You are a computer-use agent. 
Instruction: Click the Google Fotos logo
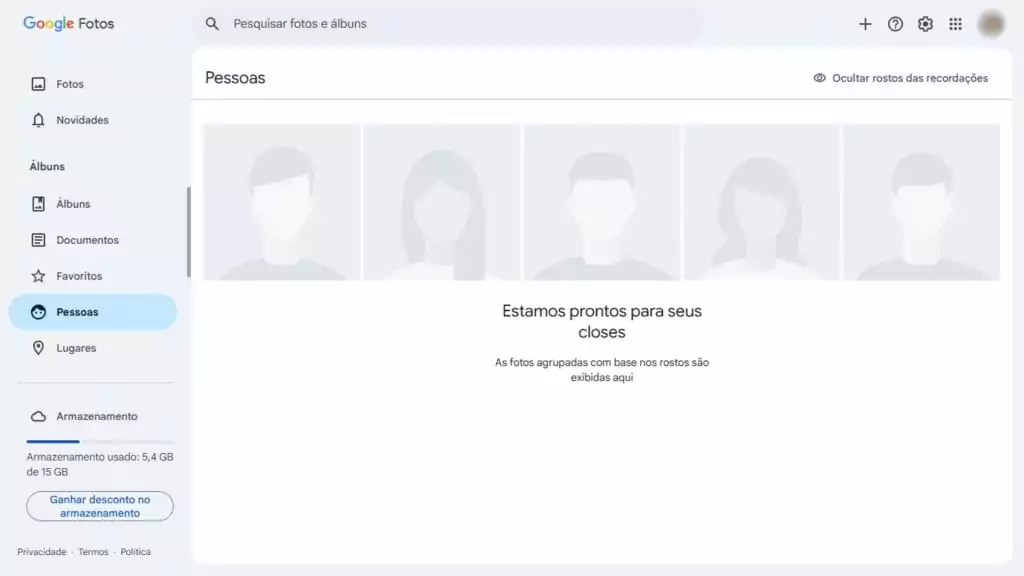pyautogui.click(x=69, y=24)
